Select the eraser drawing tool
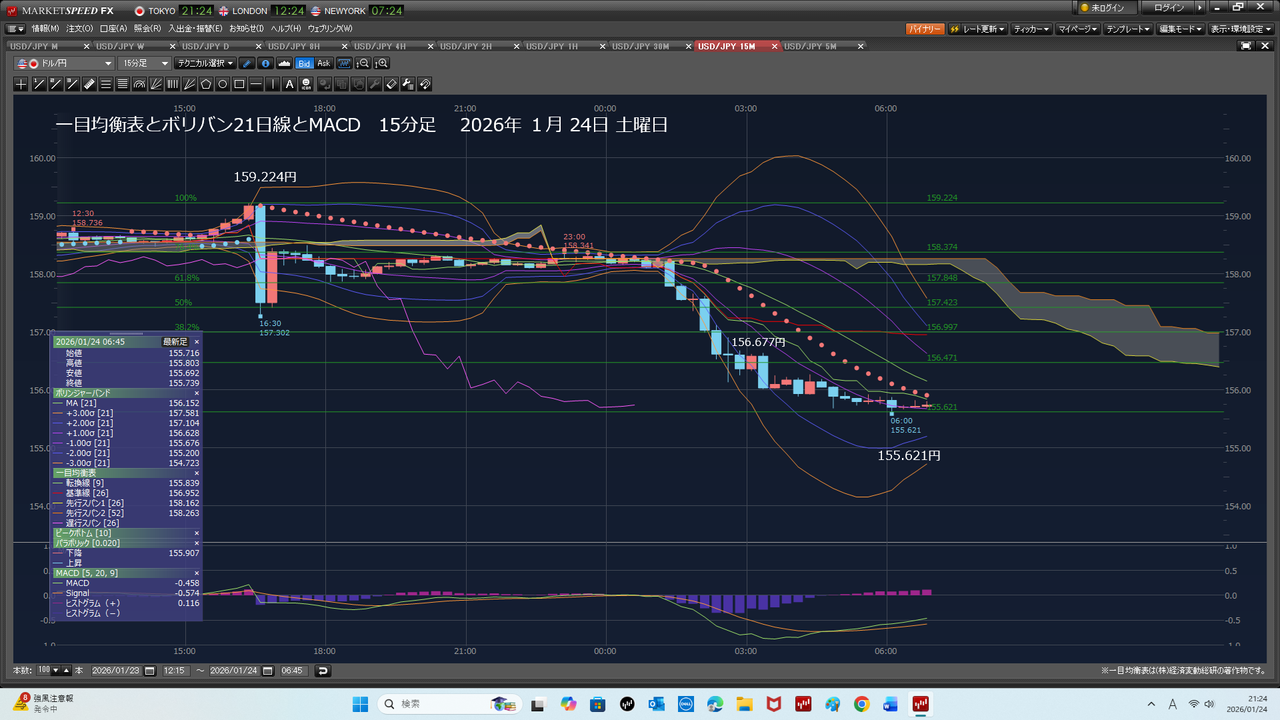 click(392, 84)
